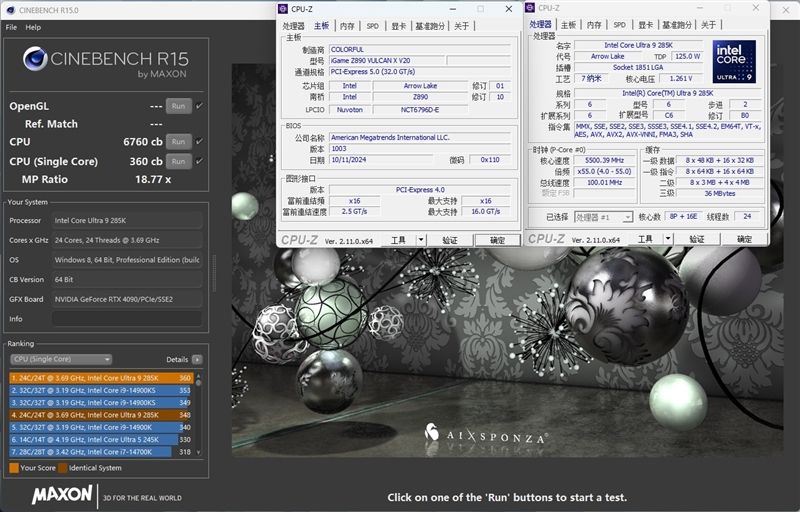The height and width of the screenshot is (512, 800).
Task: Click the MAXON logo at bottom left
Action: 62,495
